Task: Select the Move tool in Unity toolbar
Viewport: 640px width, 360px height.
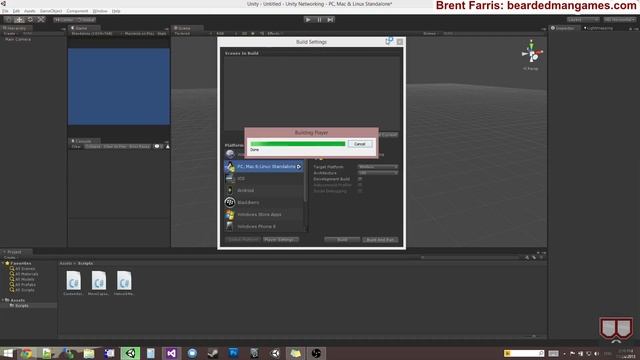Action: [19, 20]
